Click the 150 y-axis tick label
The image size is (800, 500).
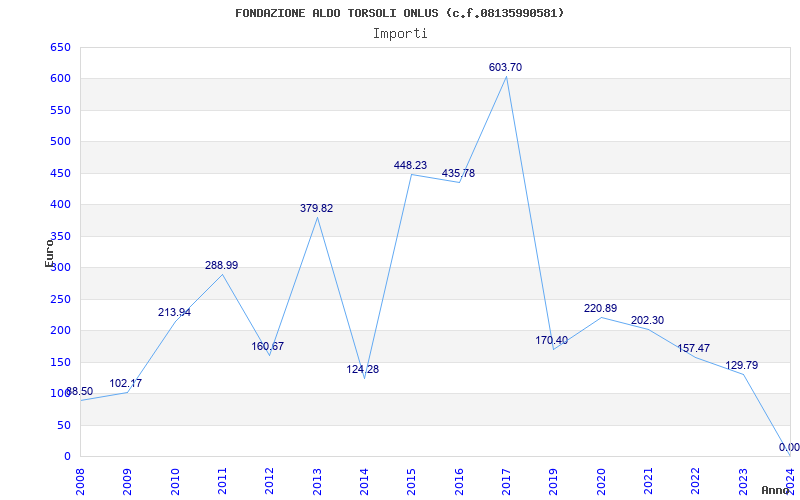click(x=60, y=362)
